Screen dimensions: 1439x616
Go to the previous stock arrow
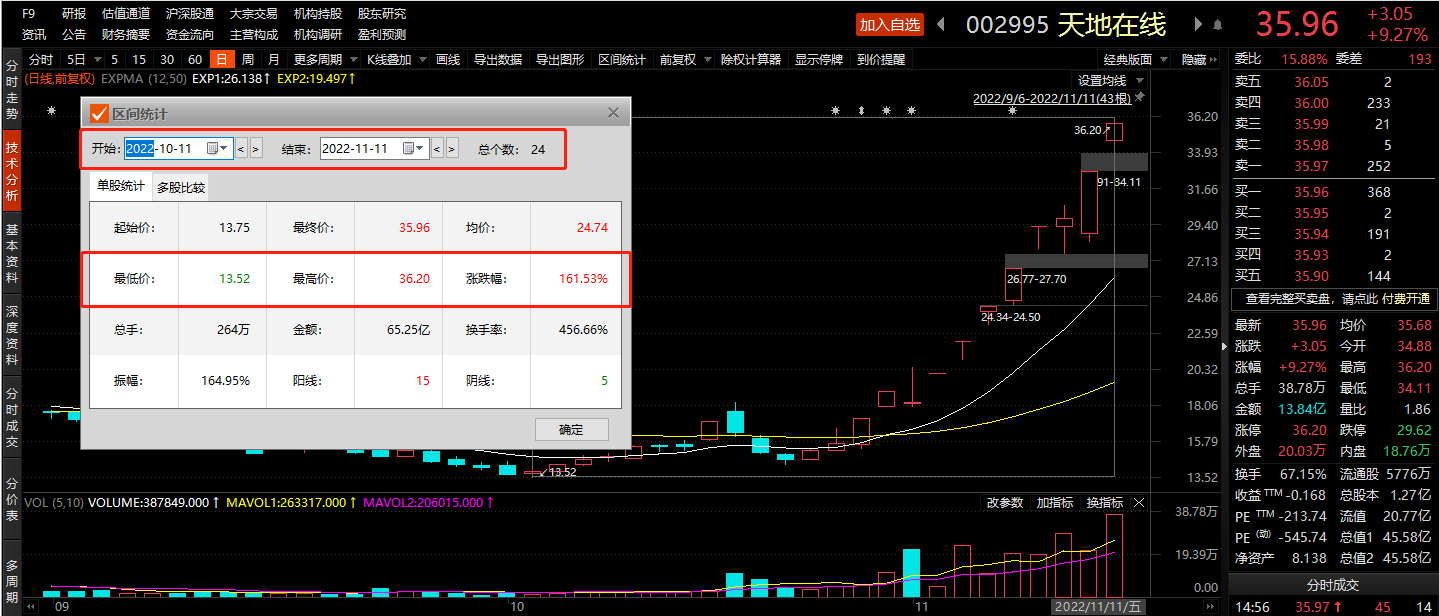942,24
